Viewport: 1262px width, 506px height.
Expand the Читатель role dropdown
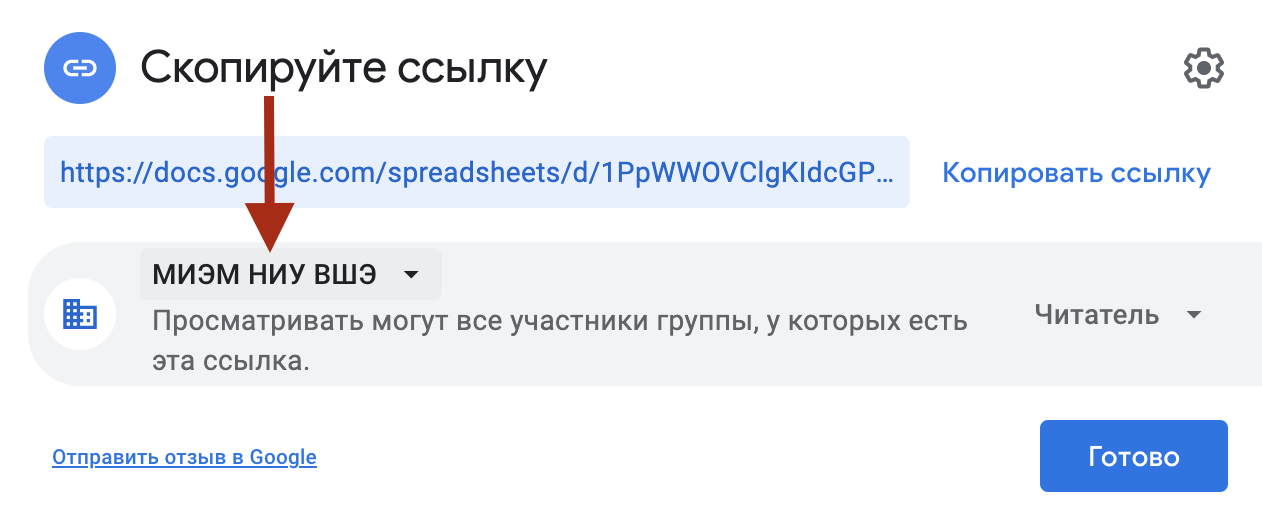(x=1116, y=315)
